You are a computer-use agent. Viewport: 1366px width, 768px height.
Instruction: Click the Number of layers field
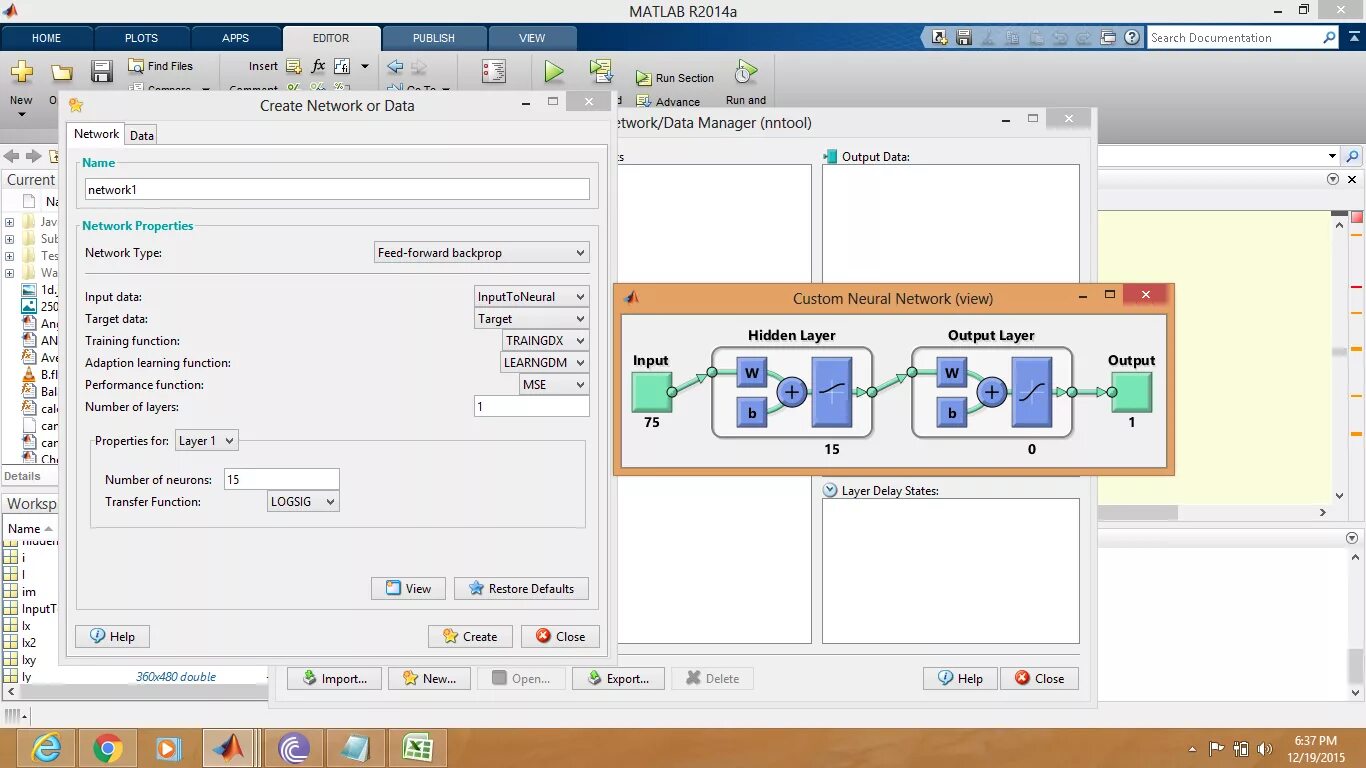[x=532, y=406]
